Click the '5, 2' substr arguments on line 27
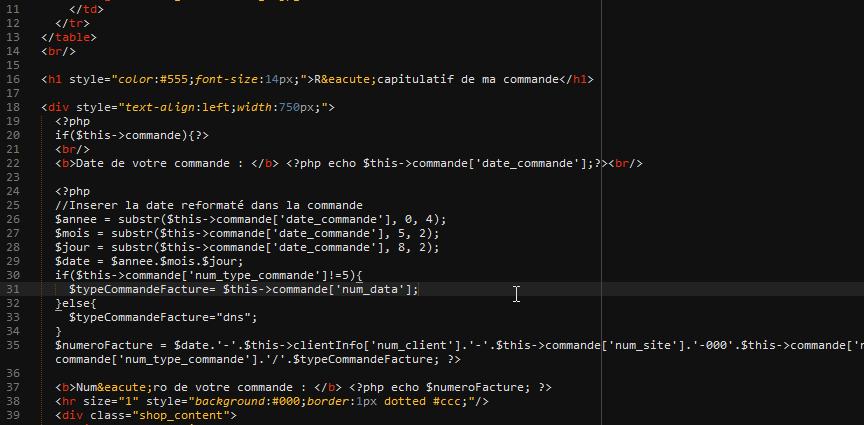This screenshot has width=864, height=425. [412, 234]
